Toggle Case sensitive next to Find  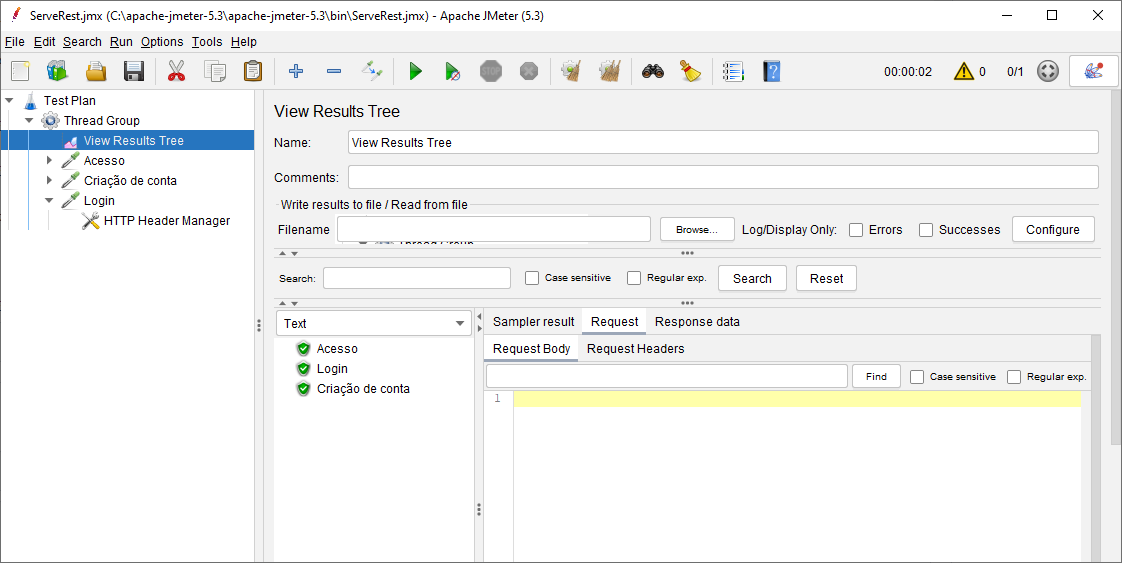[917, 377]
